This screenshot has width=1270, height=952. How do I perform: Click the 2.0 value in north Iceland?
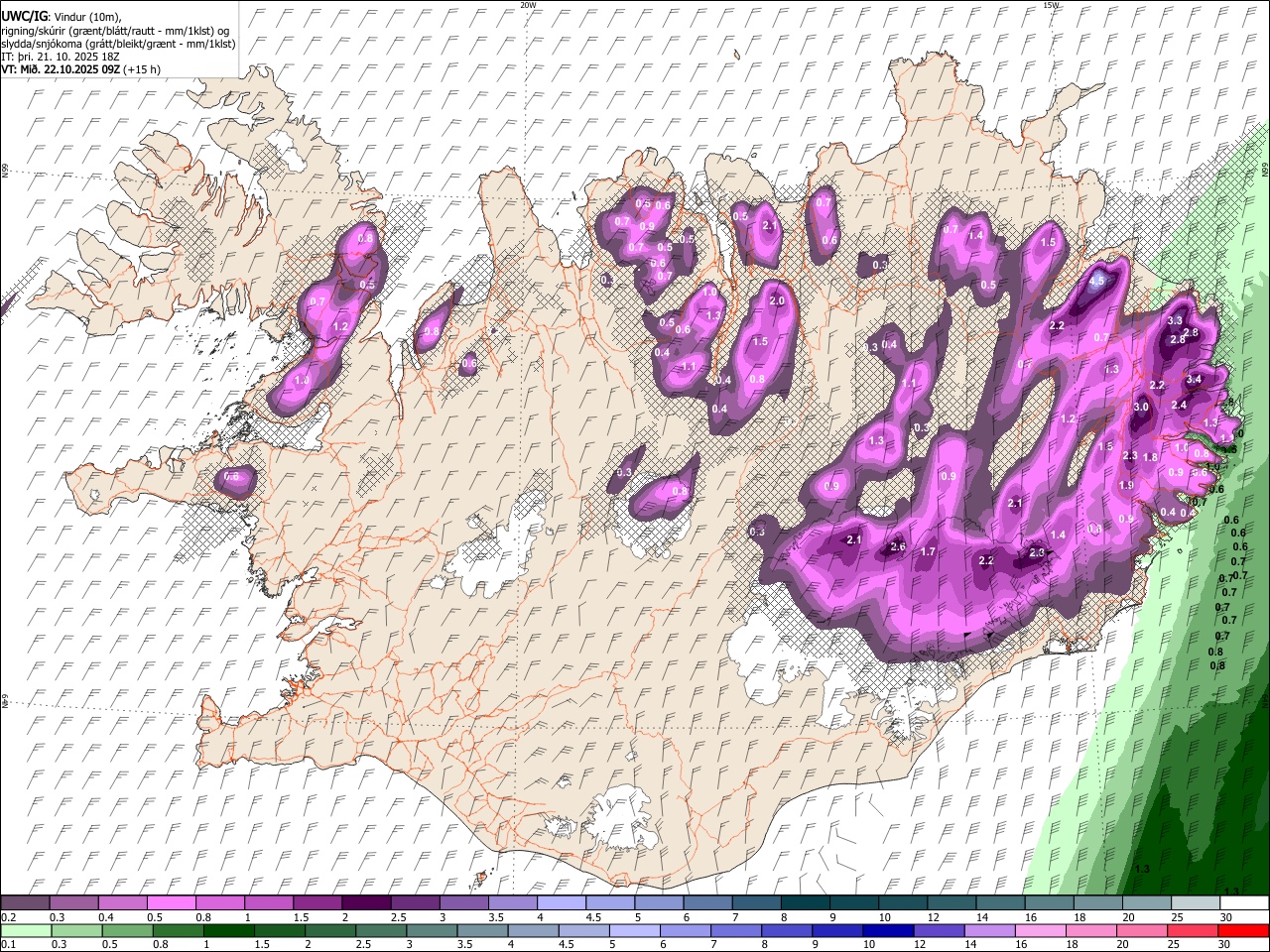point(777,300)
